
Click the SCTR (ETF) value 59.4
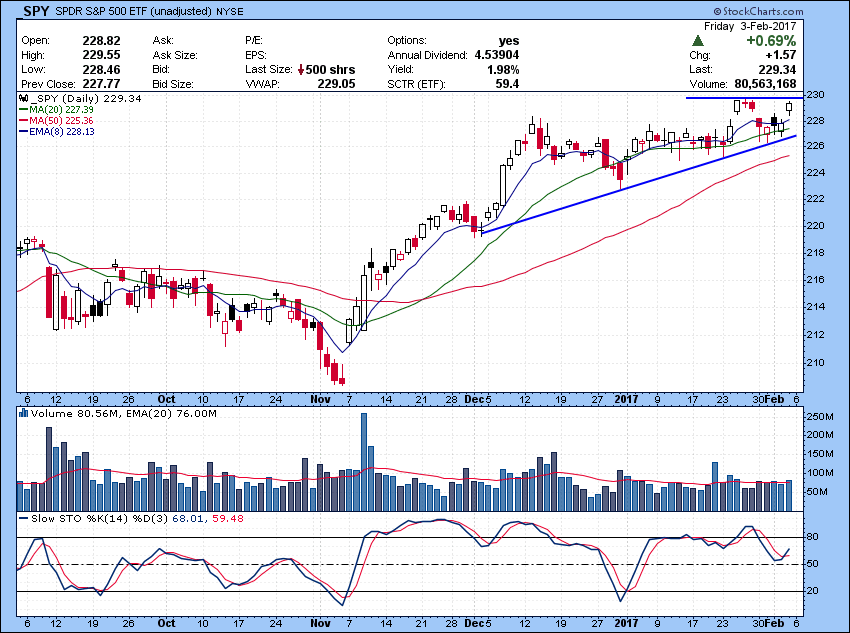click(x=507, y=84)
